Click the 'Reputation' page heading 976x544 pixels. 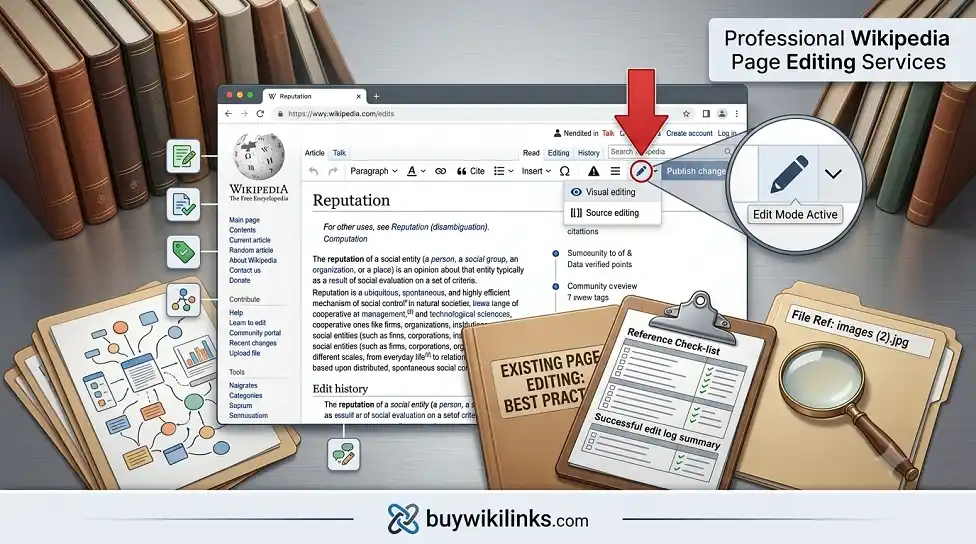click(x=351, y=200)
